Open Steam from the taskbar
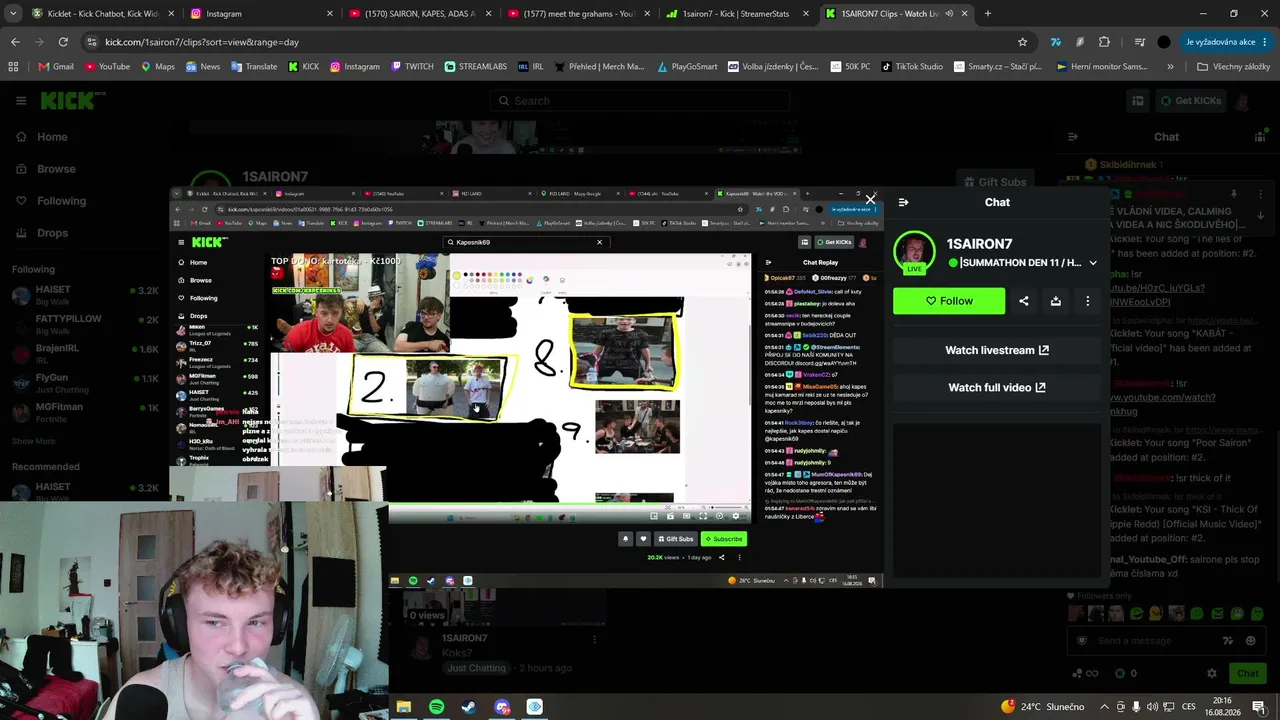Viewport: 1280px width, 720px height. coord(469,707)
